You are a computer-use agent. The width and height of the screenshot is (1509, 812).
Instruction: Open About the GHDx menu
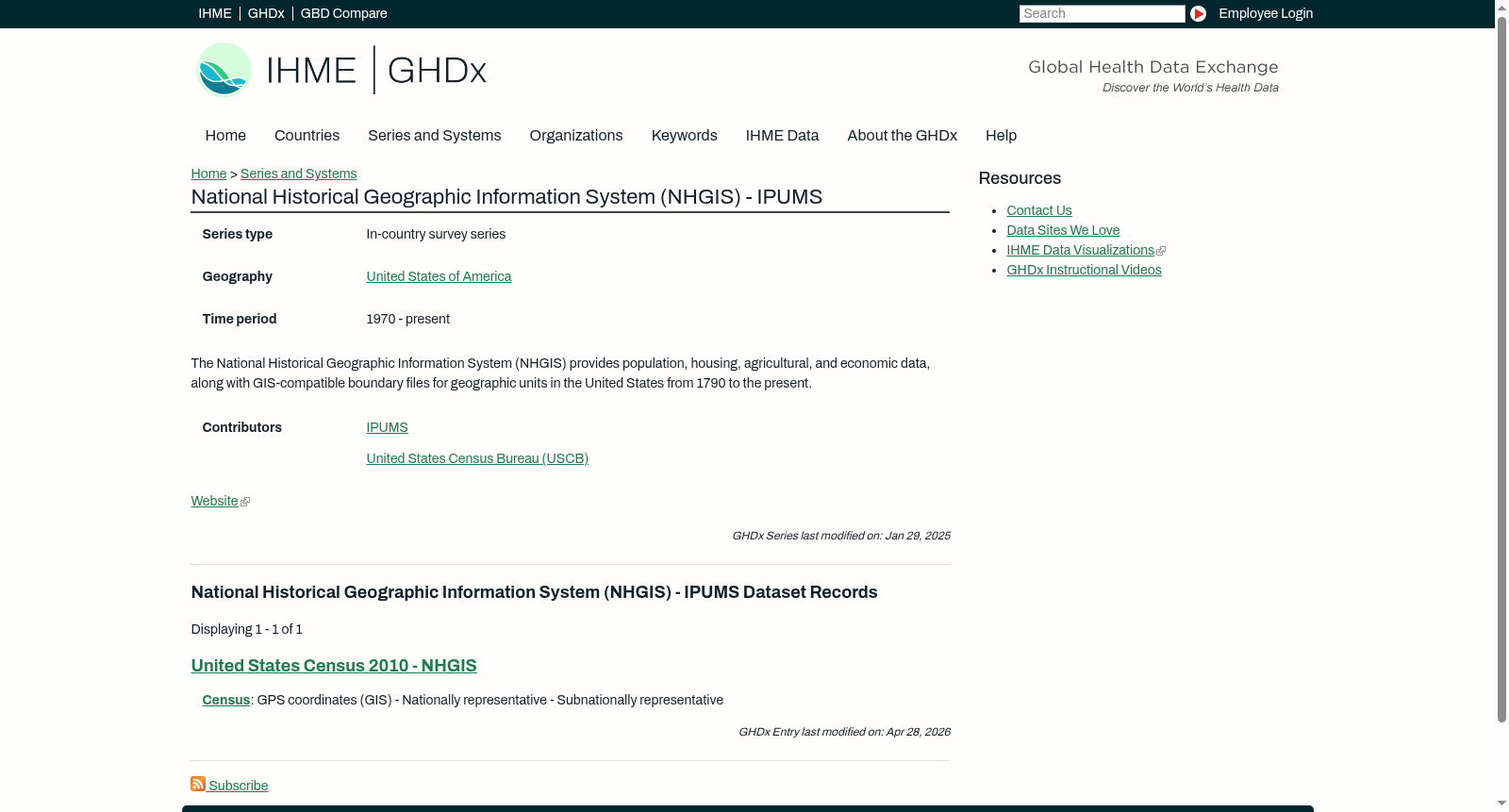[902, 136]
